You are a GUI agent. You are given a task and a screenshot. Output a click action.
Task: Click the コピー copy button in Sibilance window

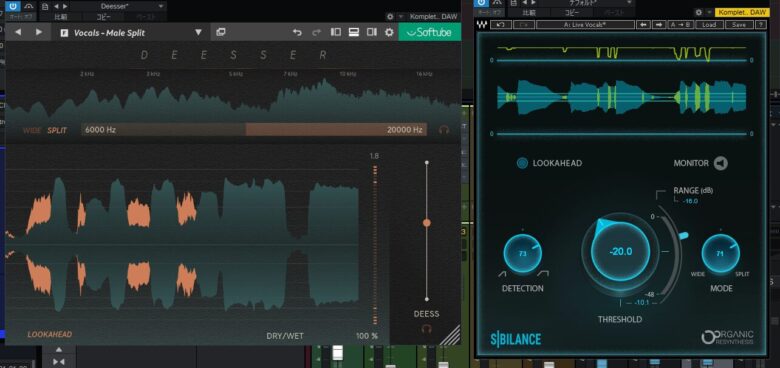572,12
